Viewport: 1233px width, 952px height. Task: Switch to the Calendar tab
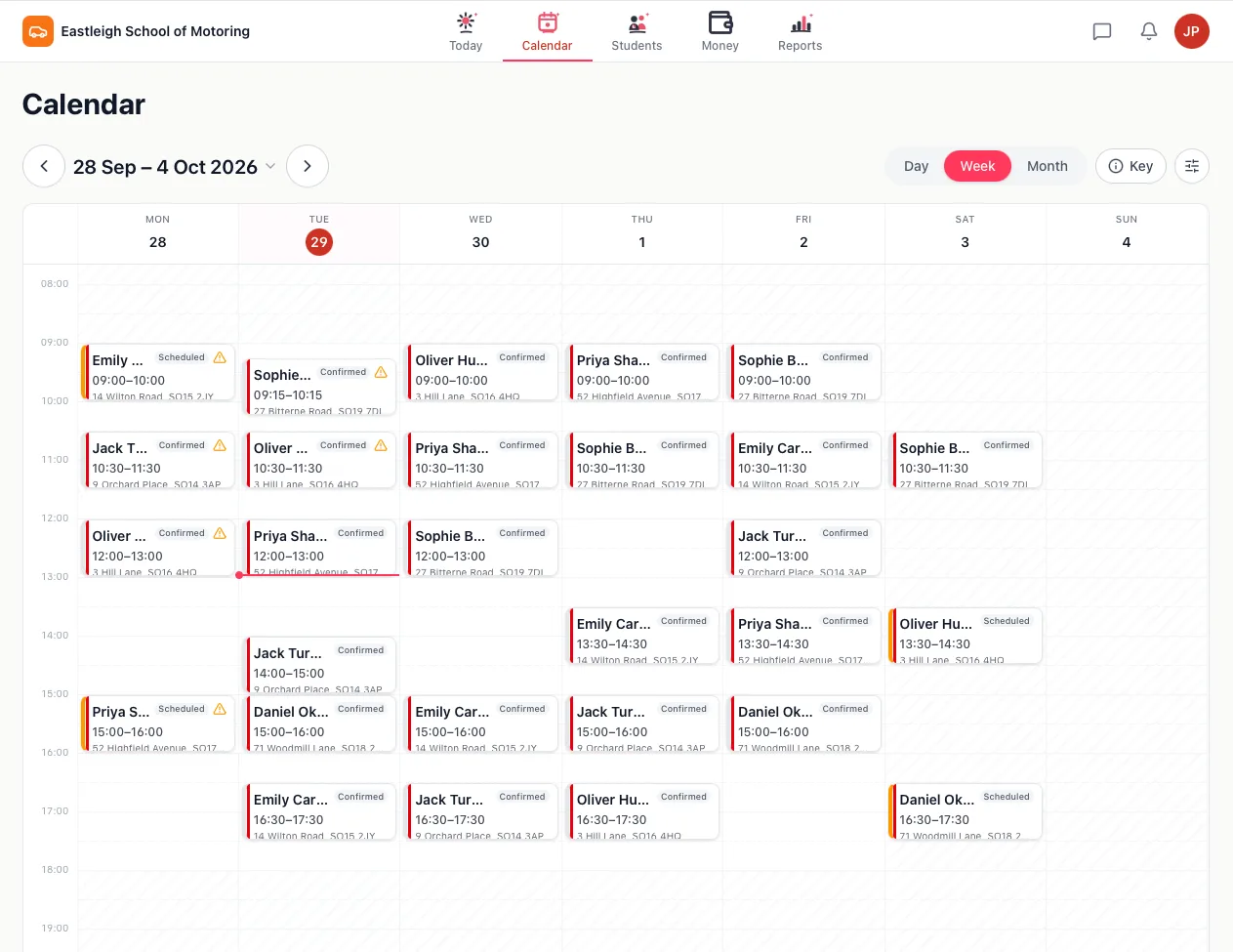click(x=547, y=32)
